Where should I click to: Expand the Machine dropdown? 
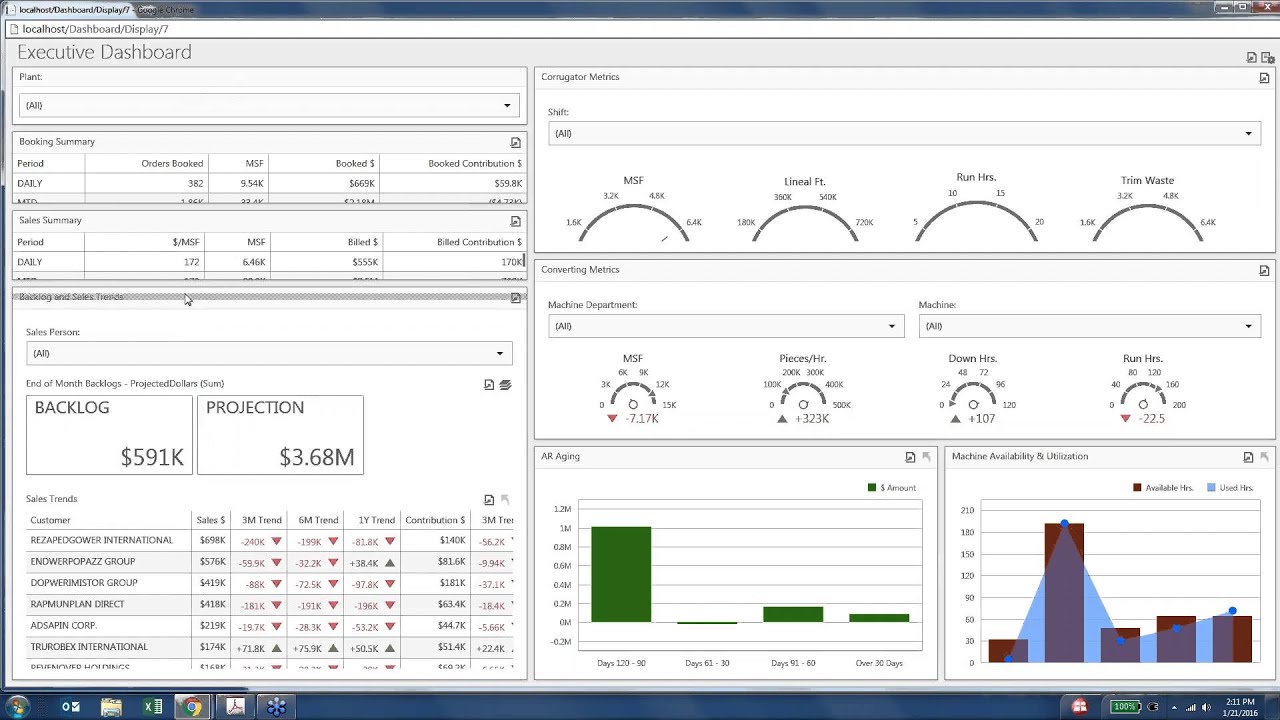(x=1090, y=326)
